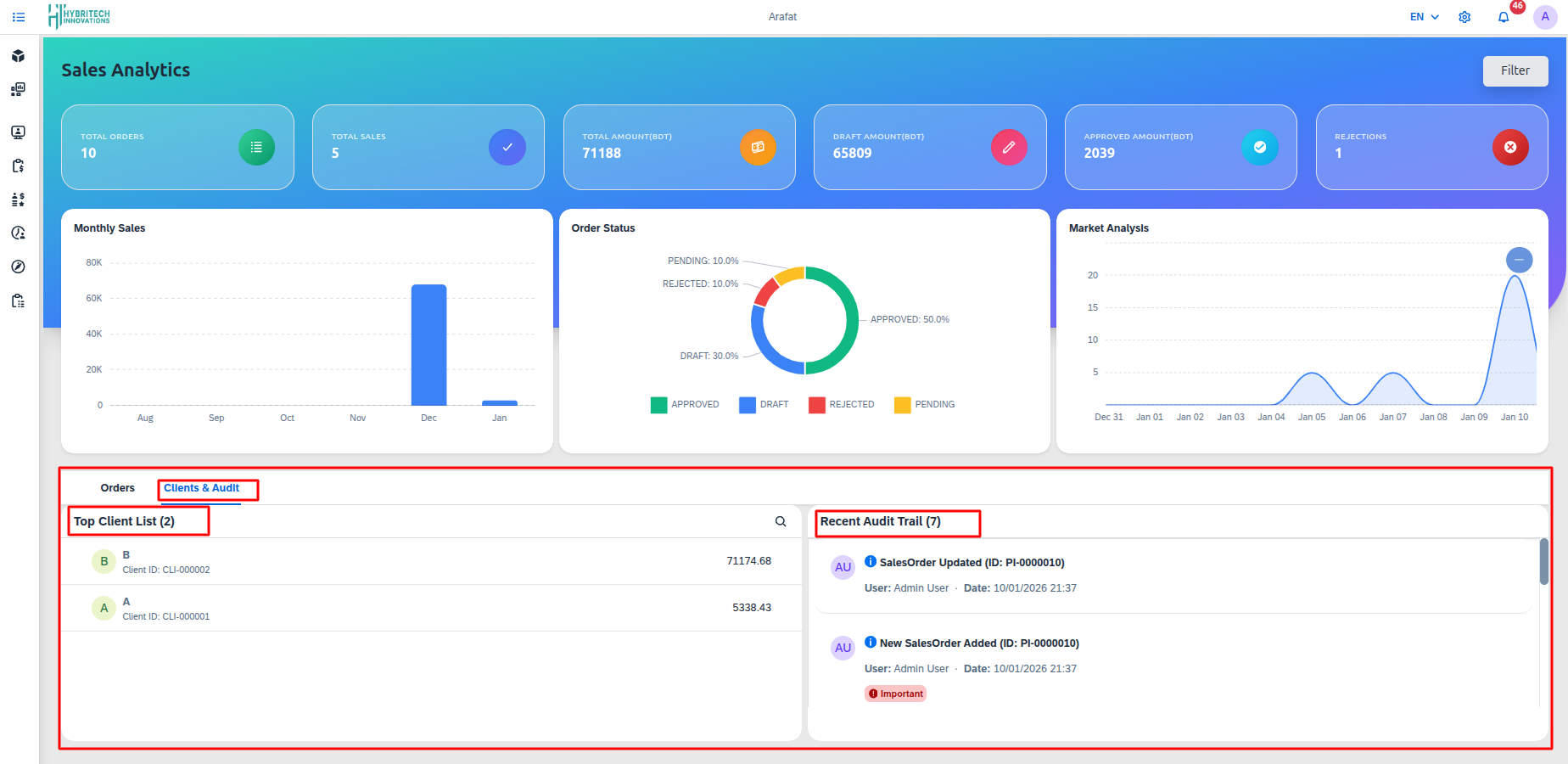
Task: Toggle the APPROVED legend in Order Status
Action: click(x=685, y=405)
